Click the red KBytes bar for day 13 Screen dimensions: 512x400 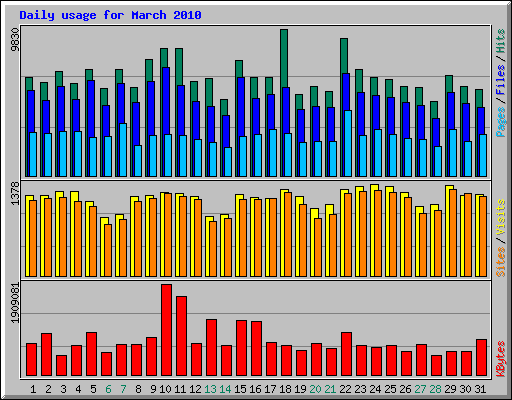click(x=211, y=348)
